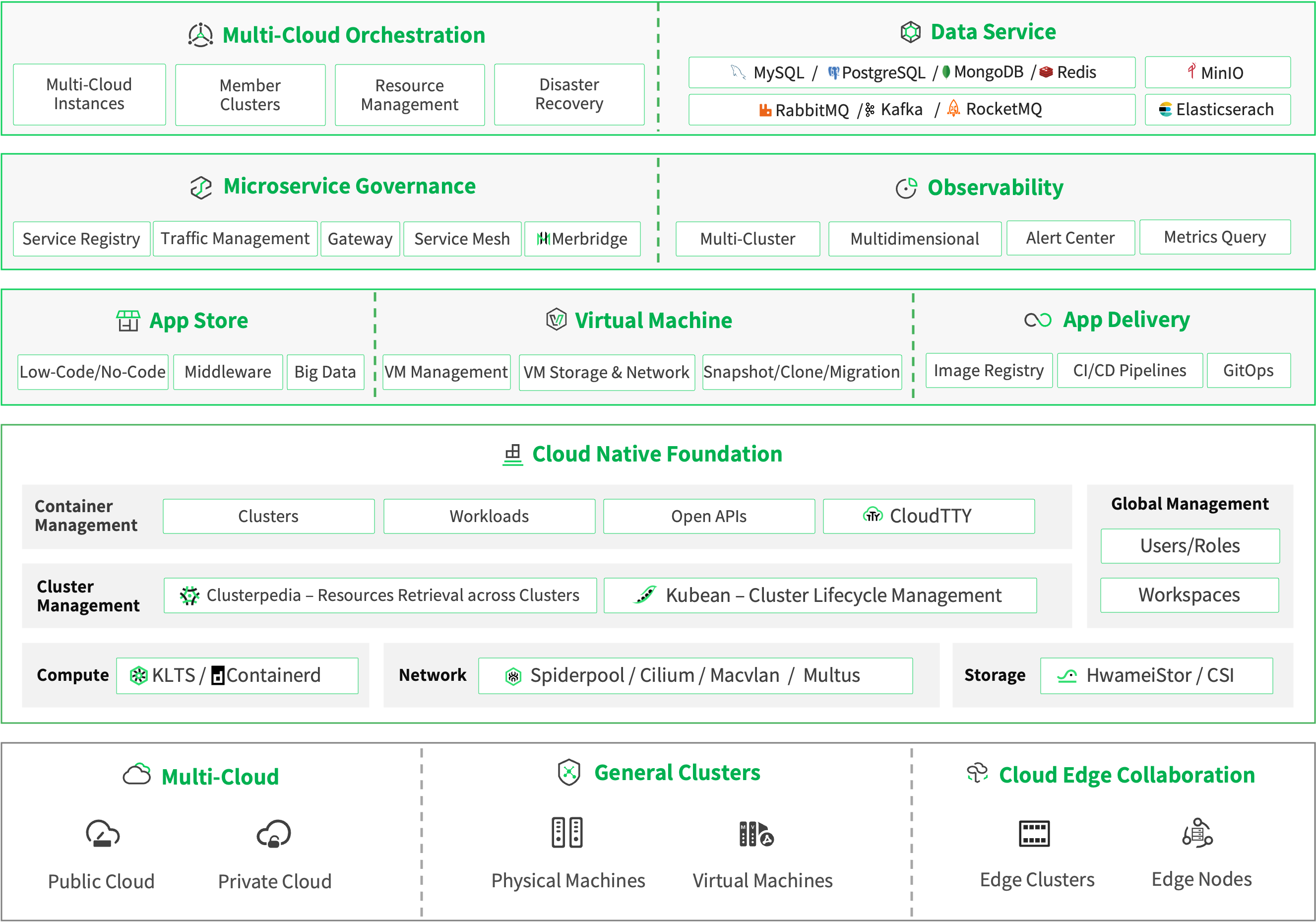1316x923 pixels.
Task: Click the Multi-Cloud Orchestration icon
Action: tap(200, 36)
